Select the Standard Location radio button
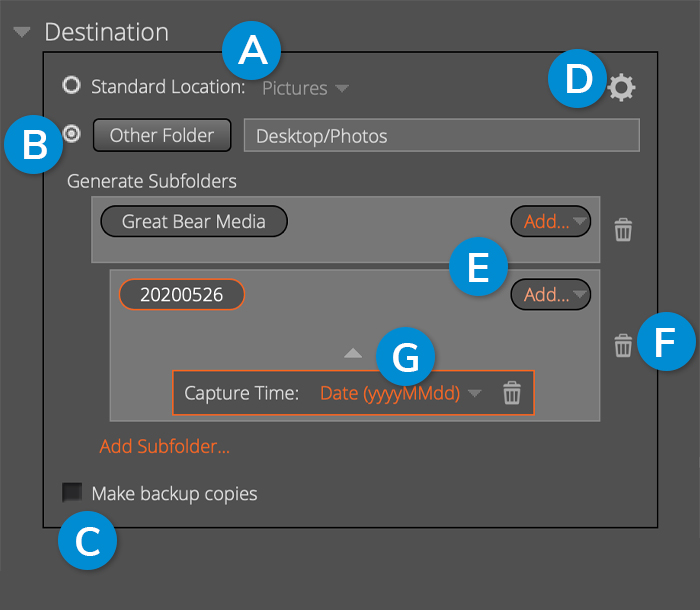This screenshot has height=610, width=700. [71, 85]
